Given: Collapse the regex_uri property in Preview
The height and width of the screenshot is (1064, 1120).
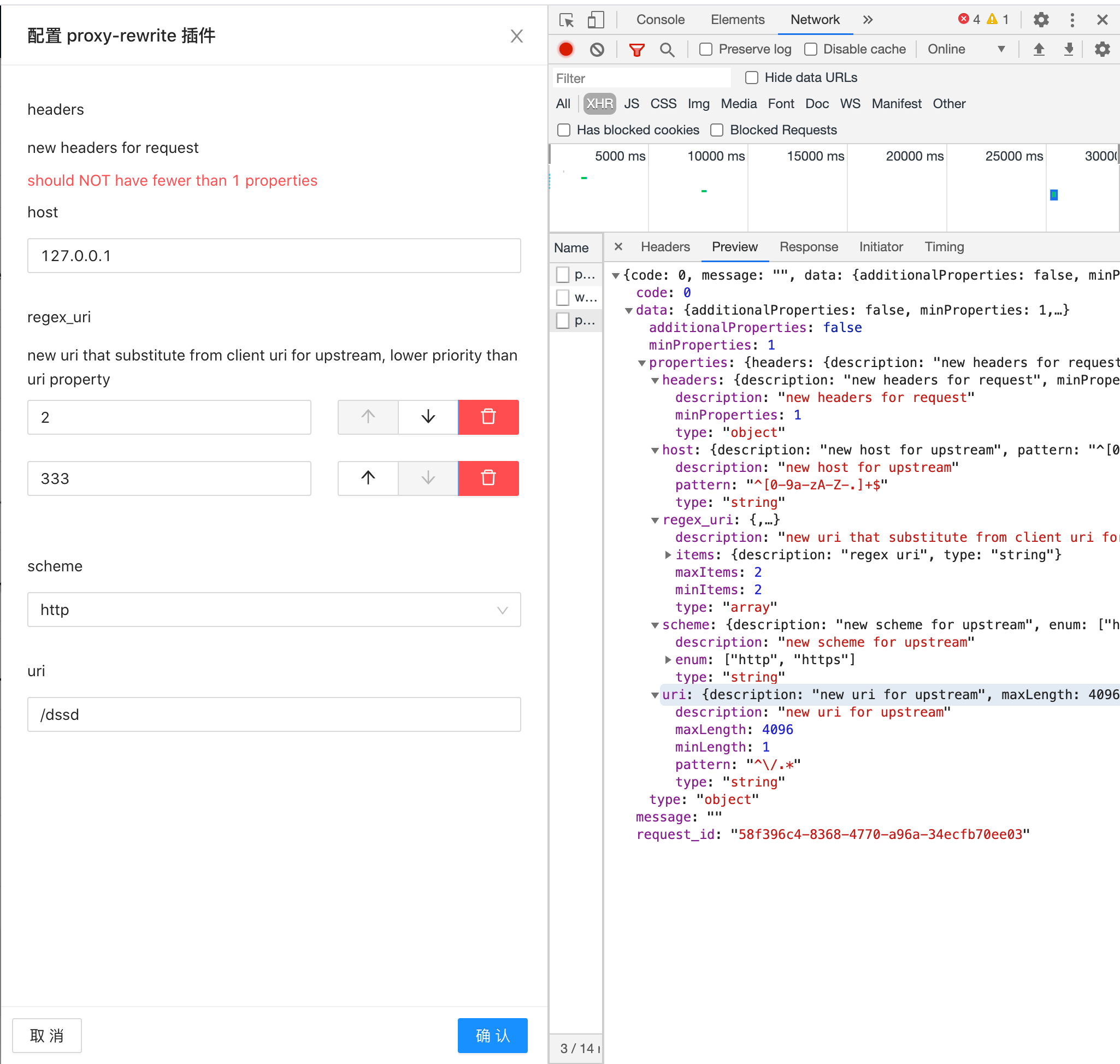Looking at the screenshot, I should click(x=655, y=520).
